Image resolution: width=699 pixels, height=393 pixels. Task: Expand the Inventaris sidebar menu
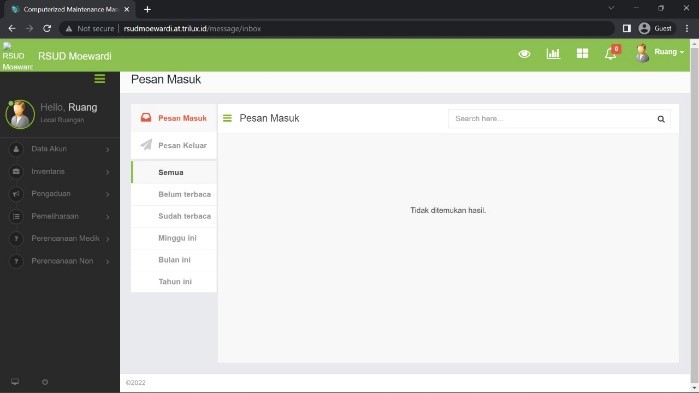60,172
